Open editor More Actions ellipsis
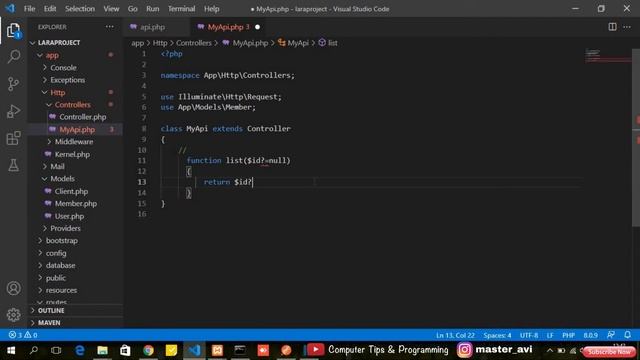 click(627, 27)
